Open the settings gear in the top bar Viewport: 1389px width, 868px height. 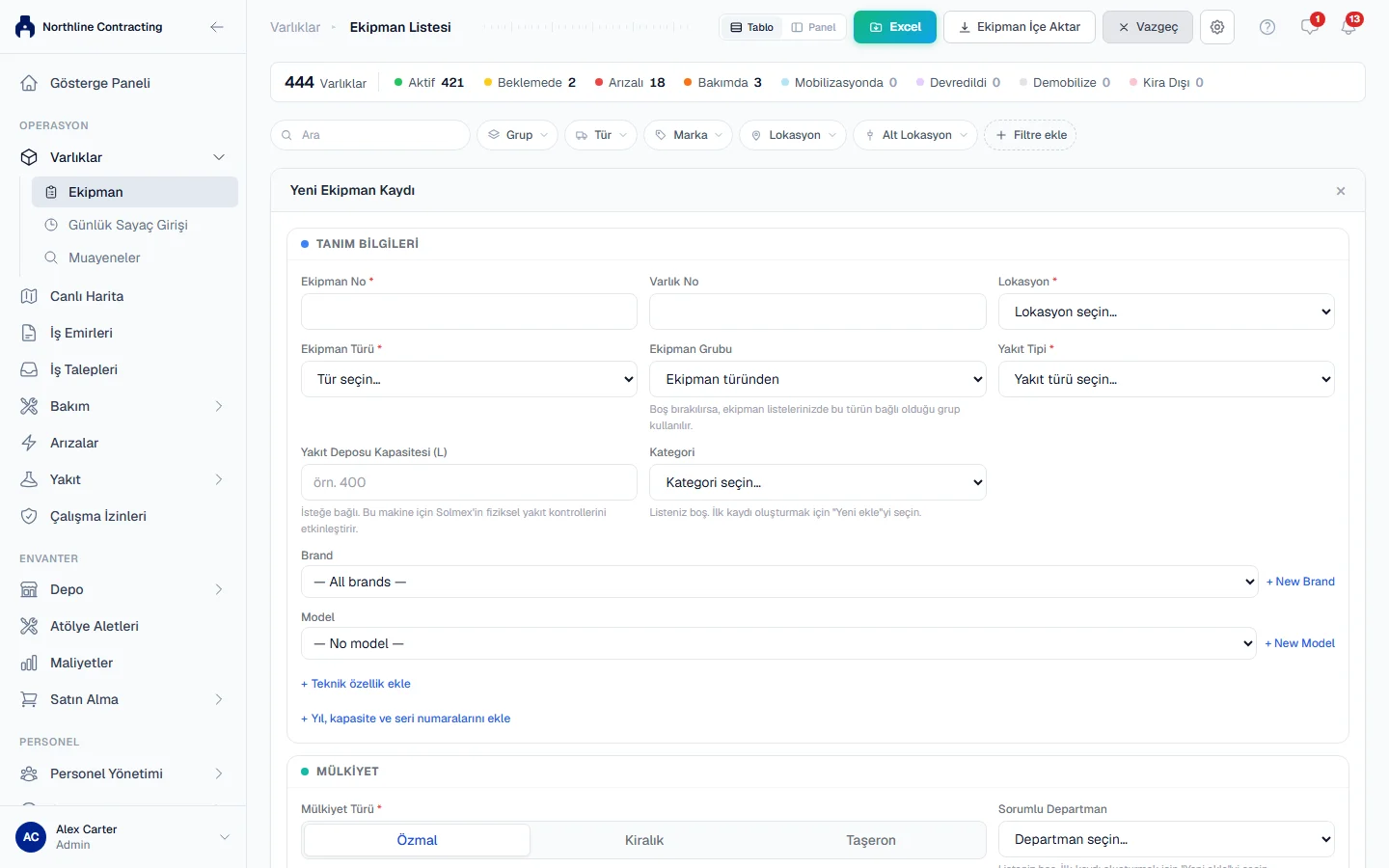(1217, 27)
